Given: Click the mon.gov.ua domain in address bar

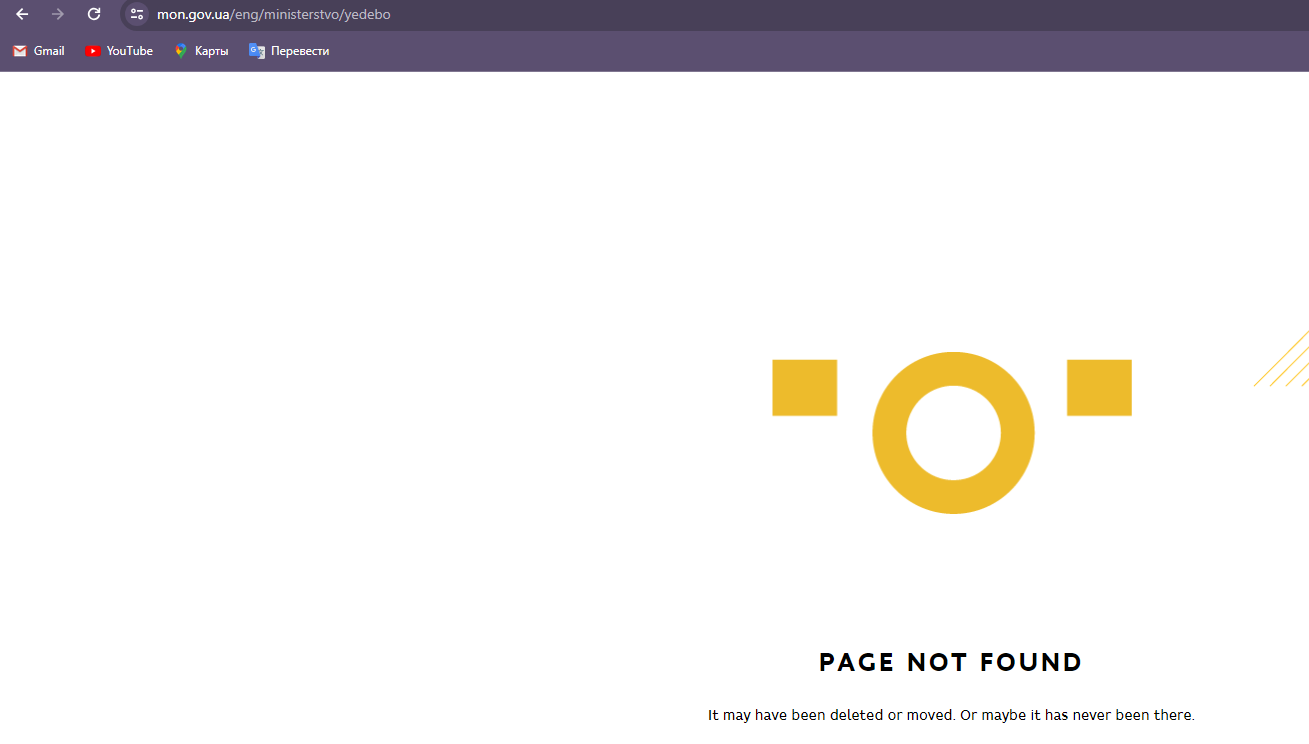Looking at the screenshot, I should pyautogui.click(x=193, y=14).
